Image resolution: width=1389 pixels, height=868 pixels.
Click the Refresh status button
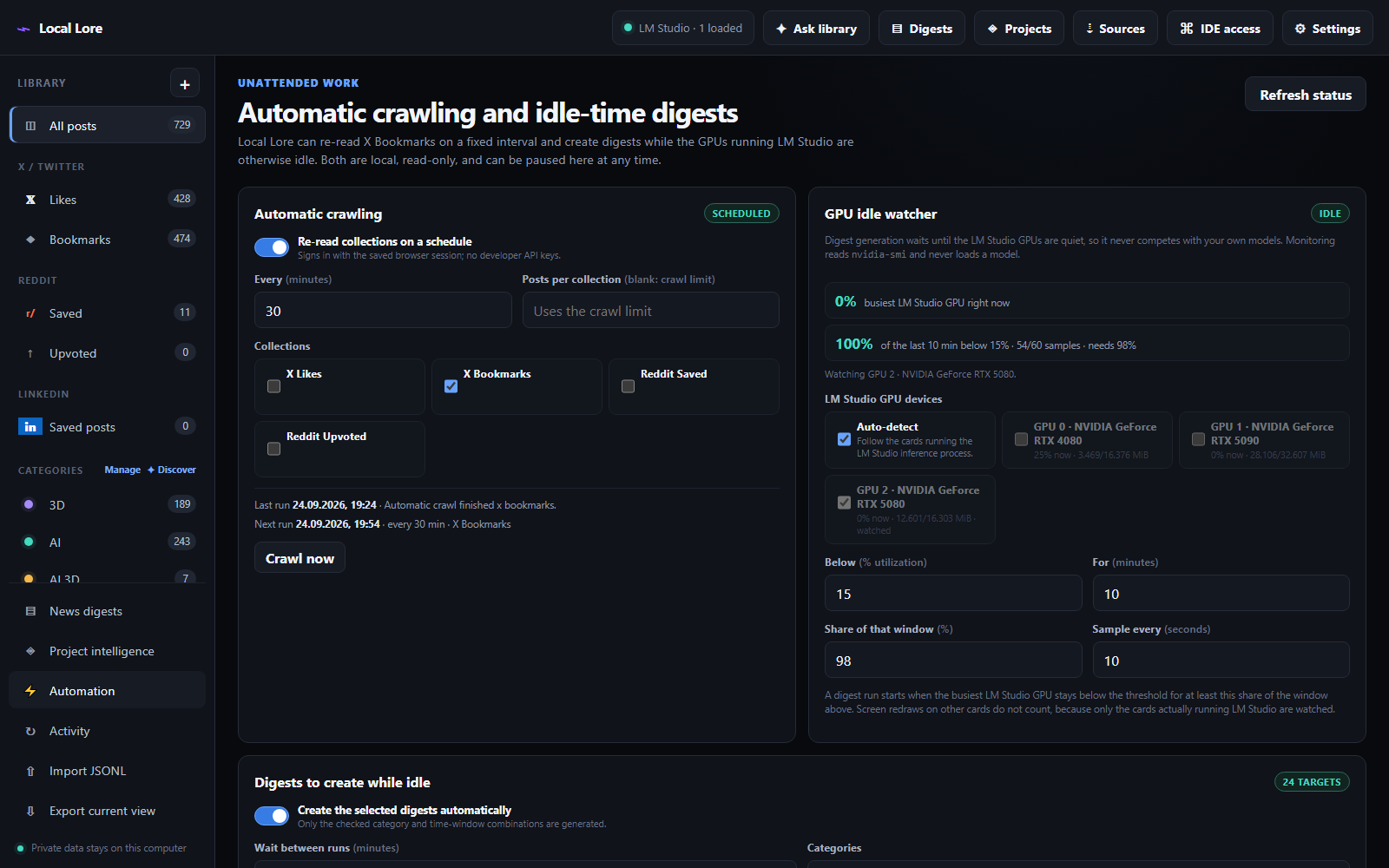click(1306, 95)
